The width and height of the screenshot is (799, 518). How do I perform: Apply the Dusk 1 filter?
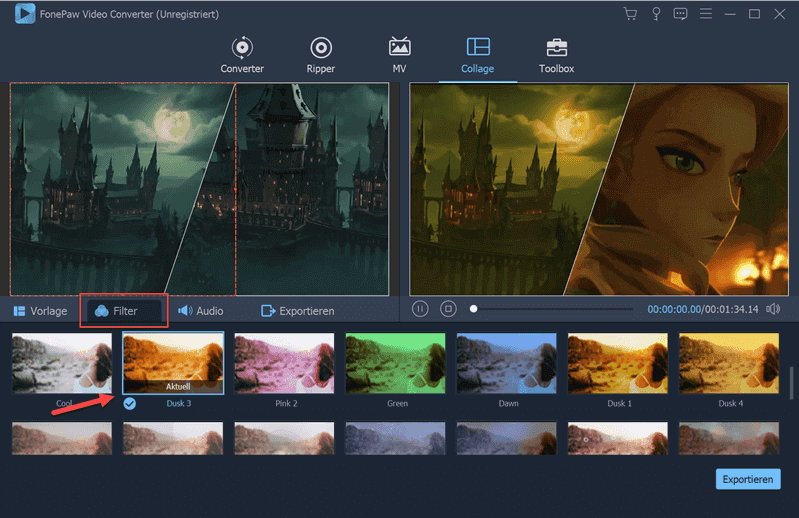pos(618,363)
